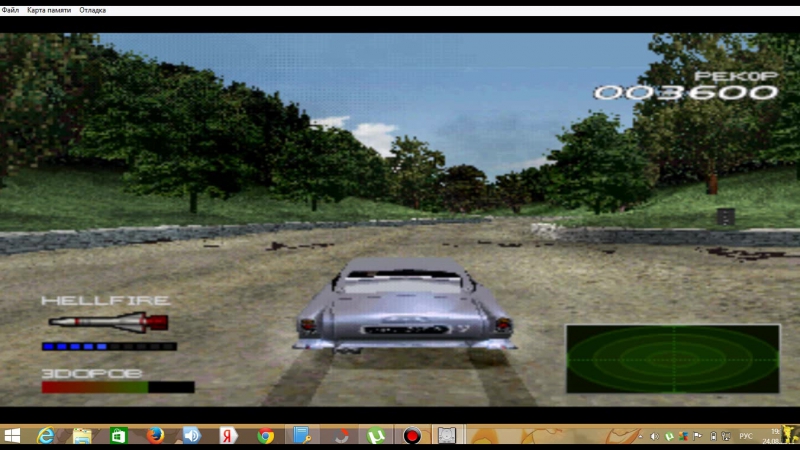Launch Firefox from the taskbar

pyautogui.click(x=155, y=436)
